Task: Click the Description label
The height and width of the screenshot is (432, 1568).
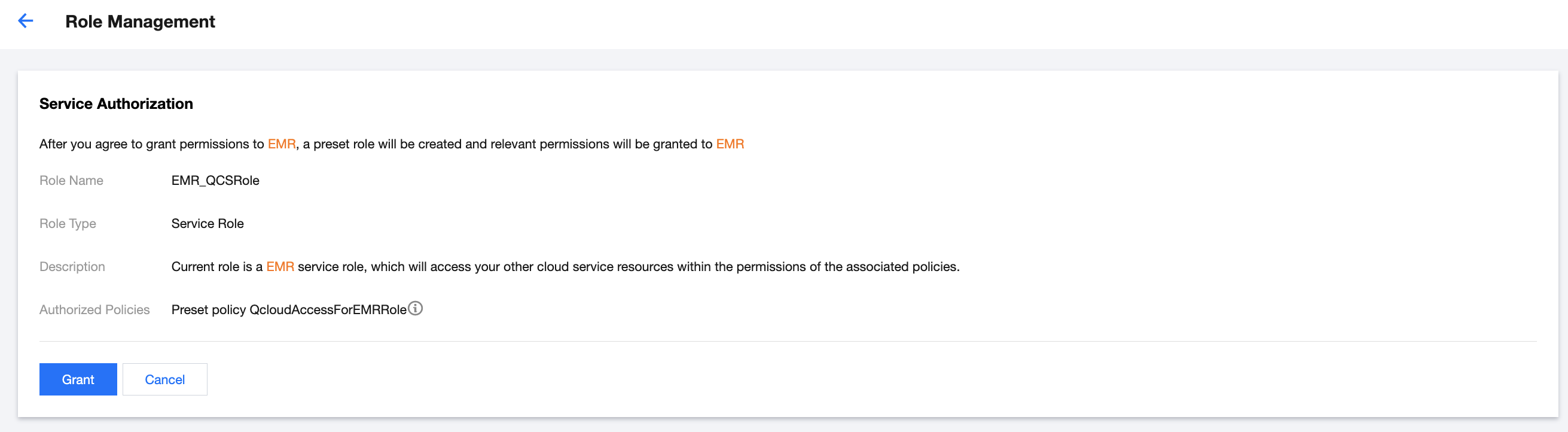Action: (x=72, y=267)
